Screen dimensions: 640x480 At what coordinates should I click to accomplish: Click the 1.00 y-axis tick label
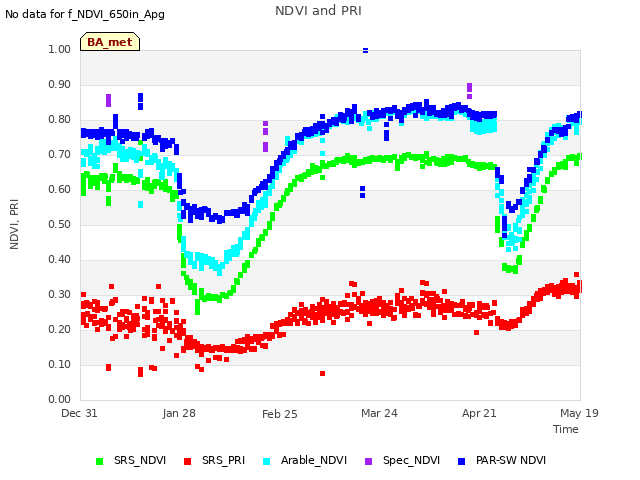[x=60, y=49]
